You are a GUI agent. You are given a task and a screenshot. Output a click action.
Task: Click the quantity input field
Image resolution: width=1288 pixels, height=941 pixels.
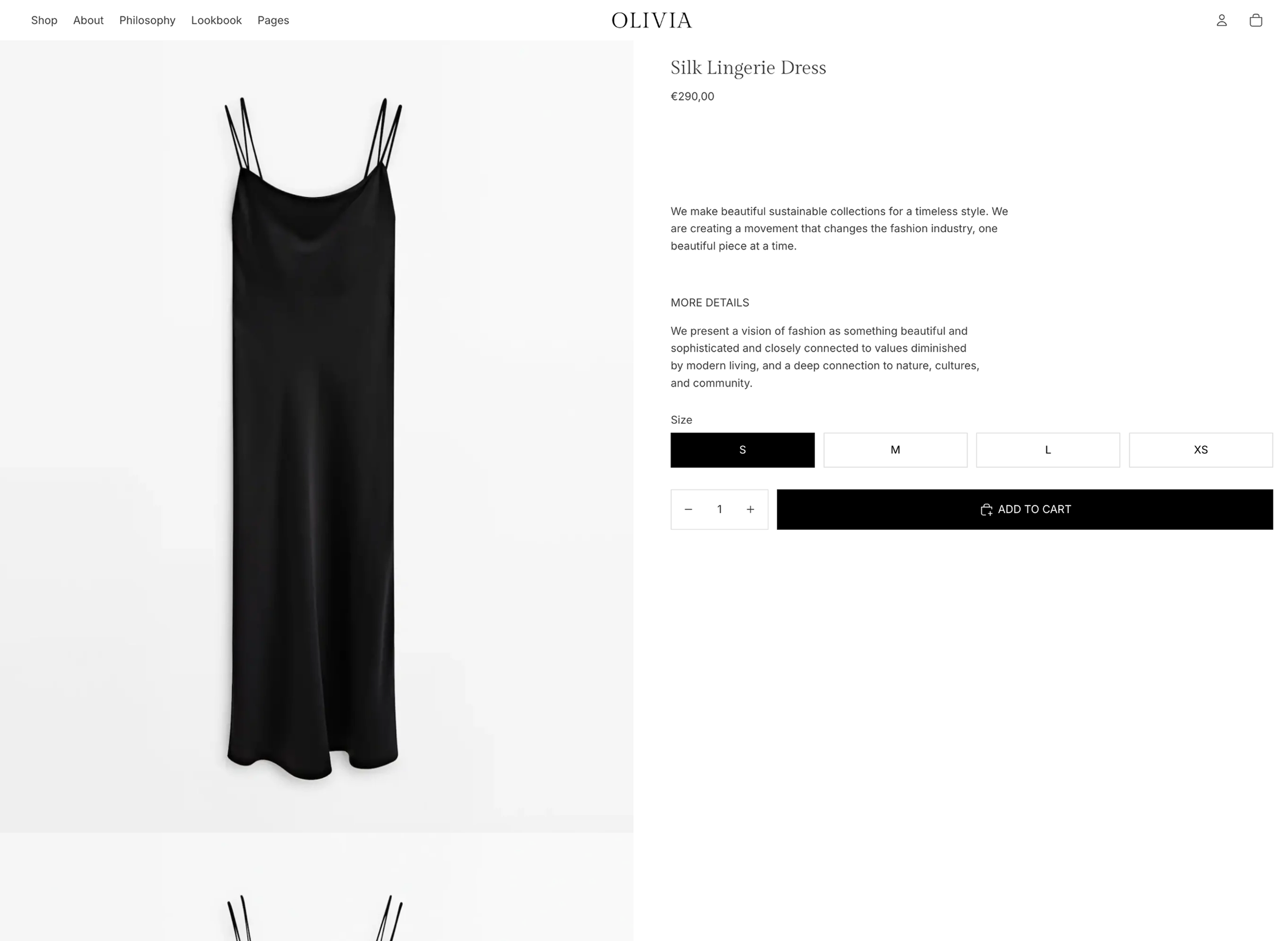[719, 509]
